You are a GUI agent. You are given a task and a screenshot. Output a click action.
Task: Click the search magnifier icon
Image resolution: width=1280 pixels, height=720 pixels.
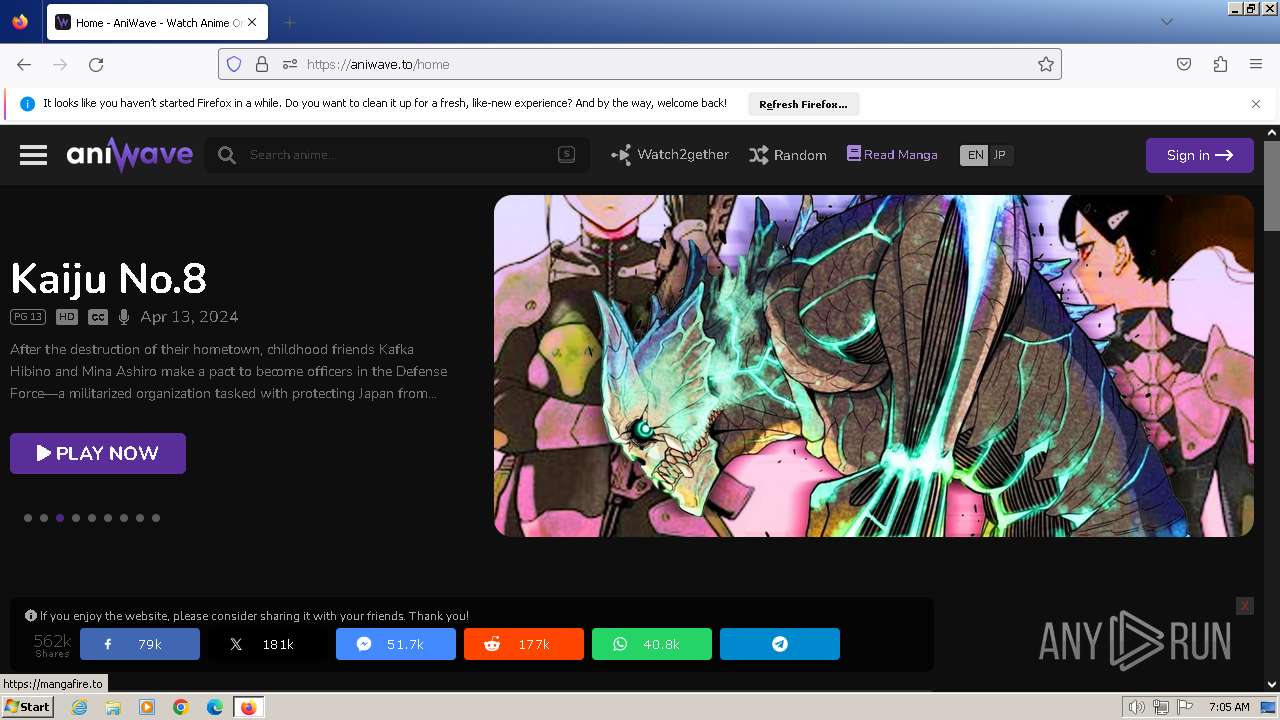227,155
